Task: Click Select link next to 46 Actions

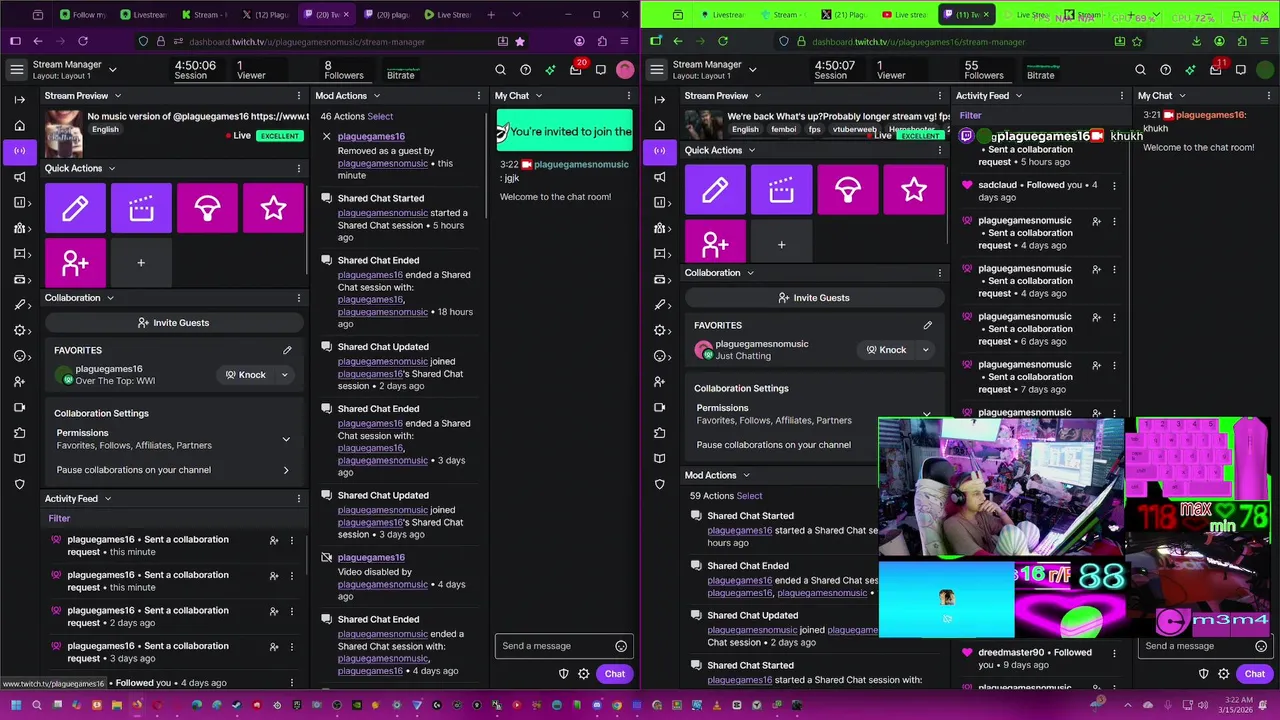Action: (x=380, y=116)
